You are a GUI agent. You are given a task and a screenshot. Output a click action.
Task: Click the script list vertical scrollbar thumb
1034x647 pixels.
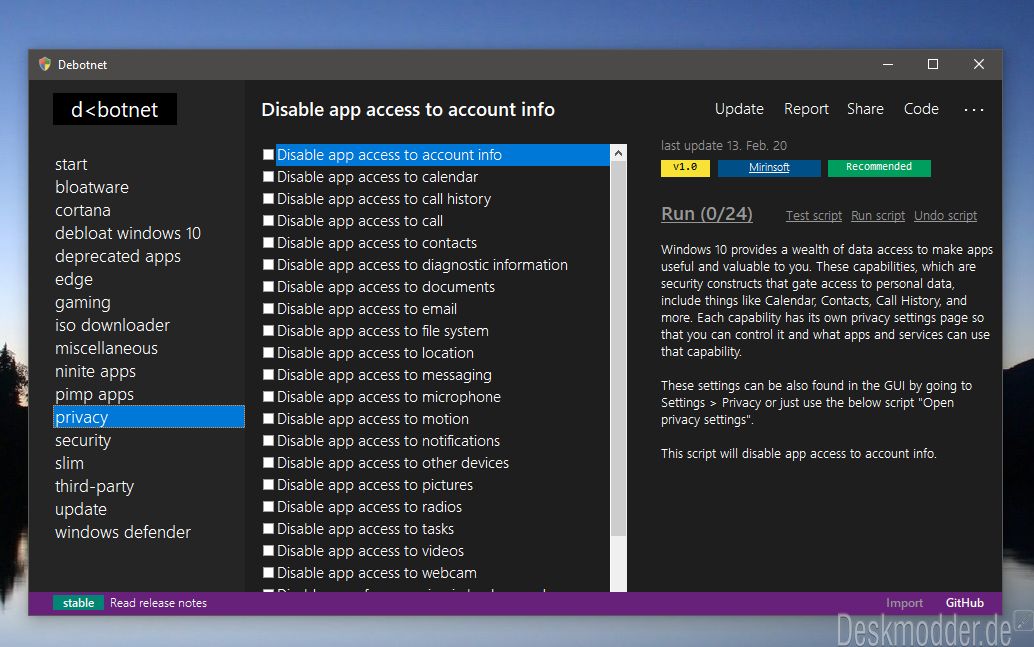point(618,348)
